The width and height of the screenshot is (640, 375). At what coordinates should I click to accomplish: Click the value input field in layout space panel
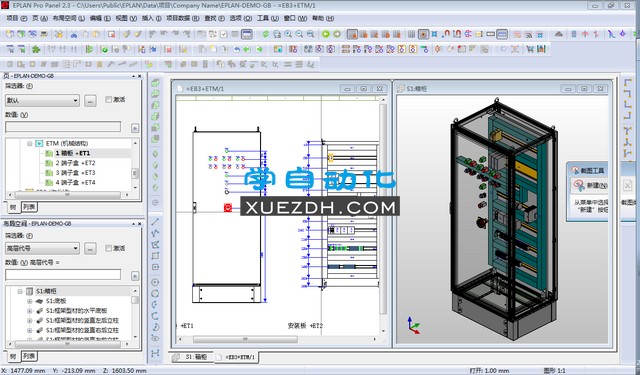[63, 275]
